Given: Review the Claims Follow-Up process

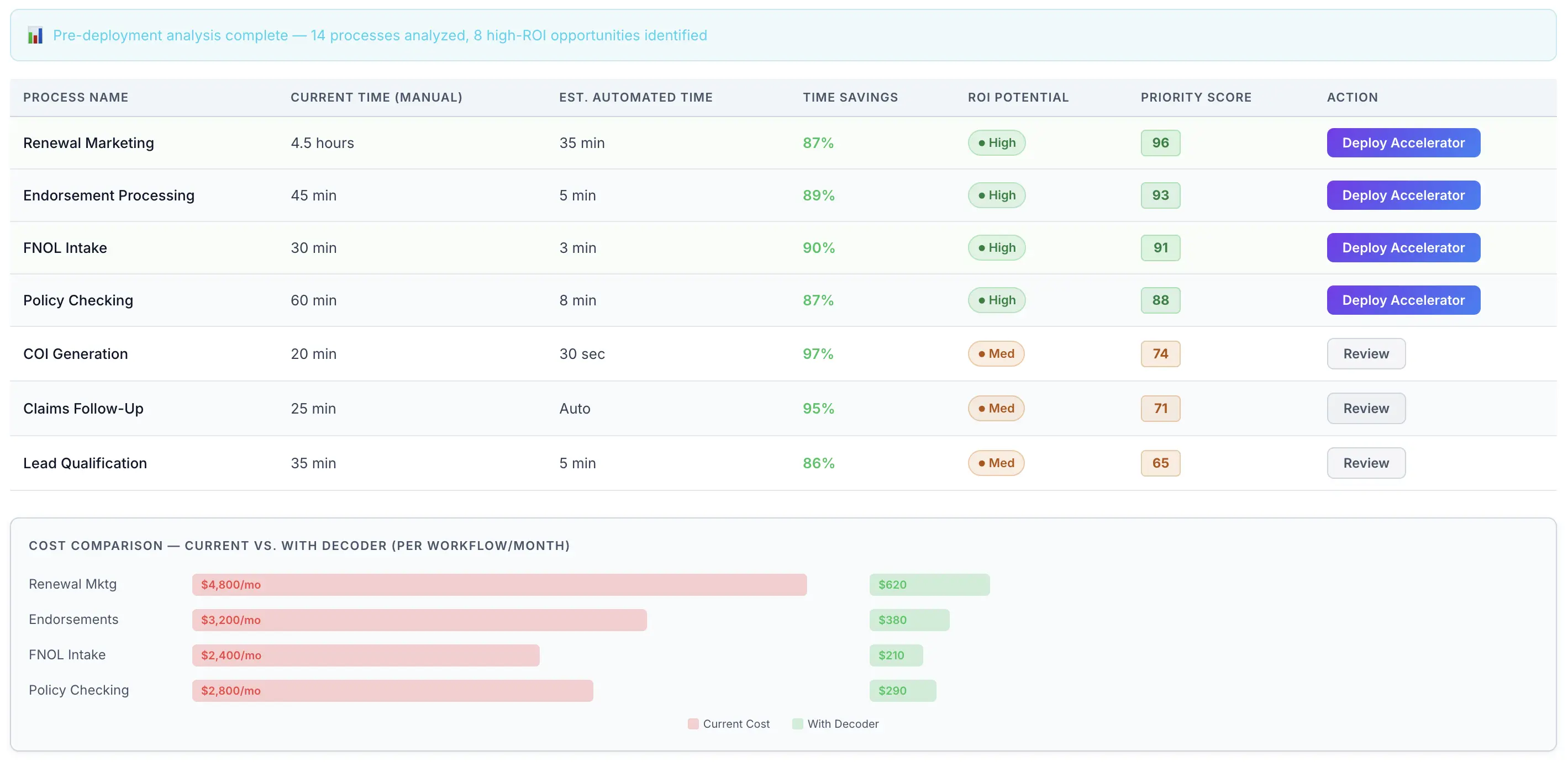Looking at the screenshot, I should tap(1366, 408).
